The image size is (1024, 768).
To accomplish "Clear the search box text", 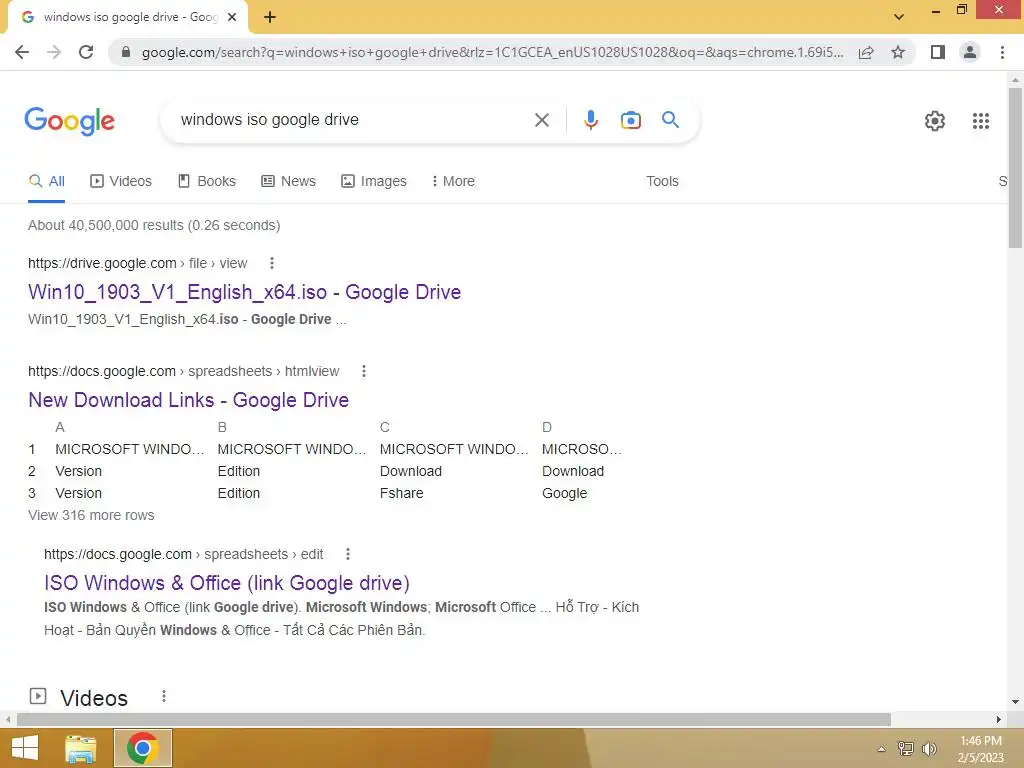I will [541, 120].
